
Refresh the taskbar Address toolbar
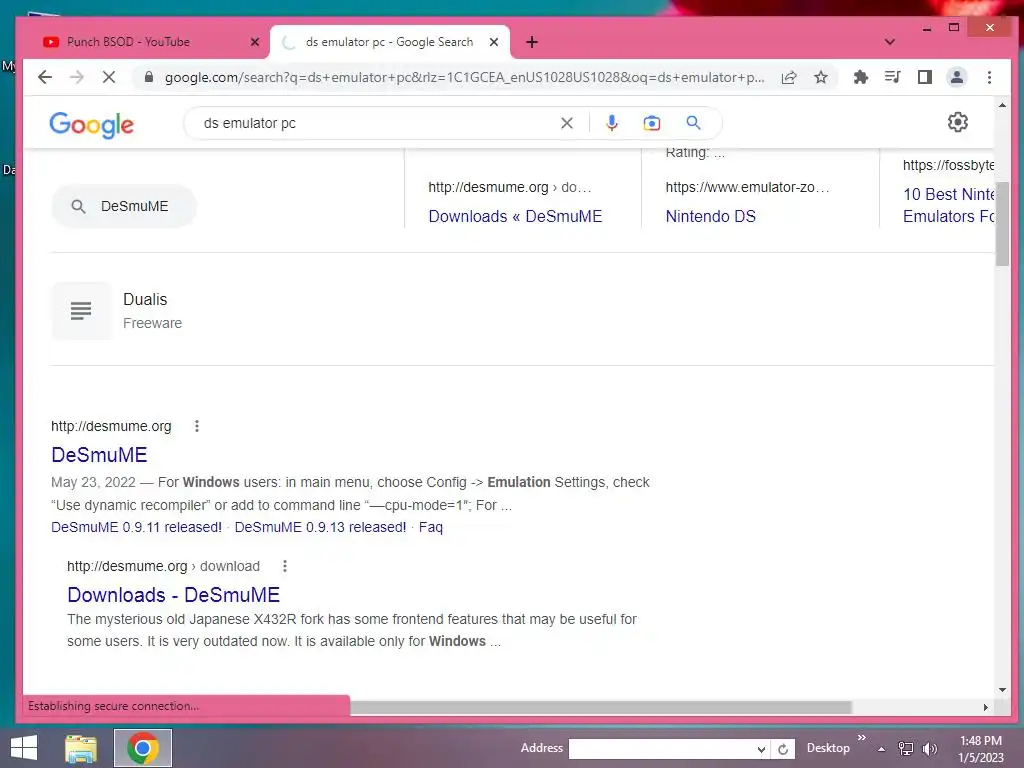coord(783,749)
